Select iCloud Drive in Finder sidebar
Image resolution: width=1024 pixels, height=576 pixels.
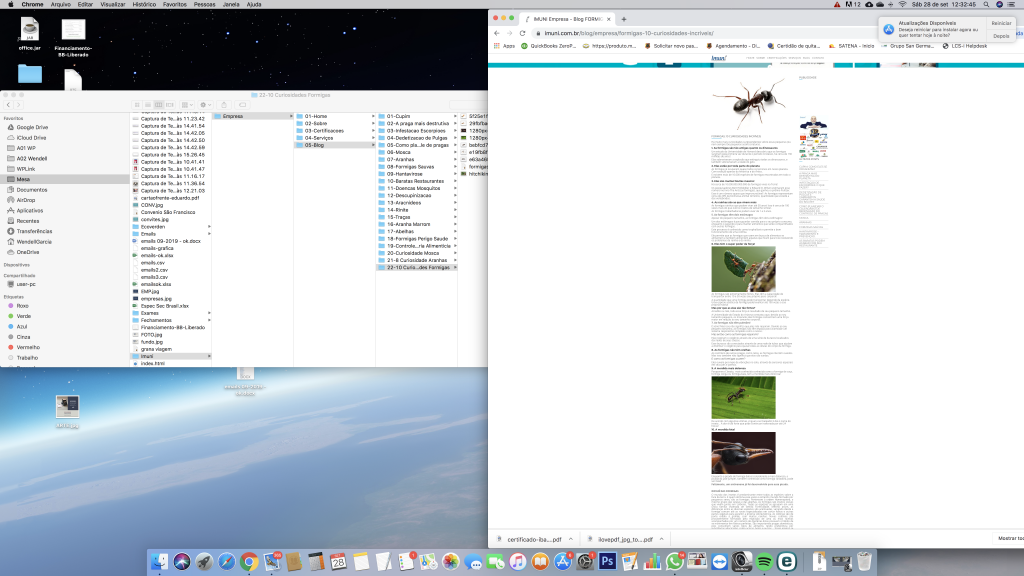[31, 138]
